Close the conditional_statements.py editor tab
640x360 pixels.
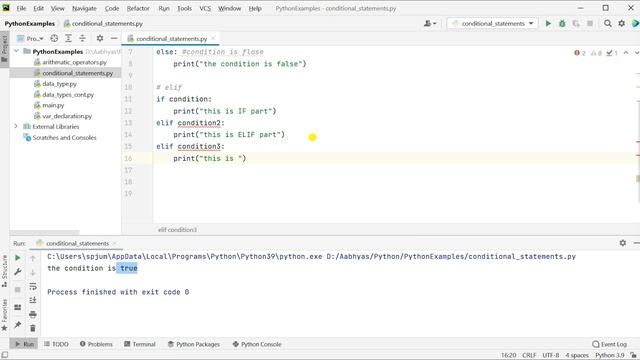[213, 39]
